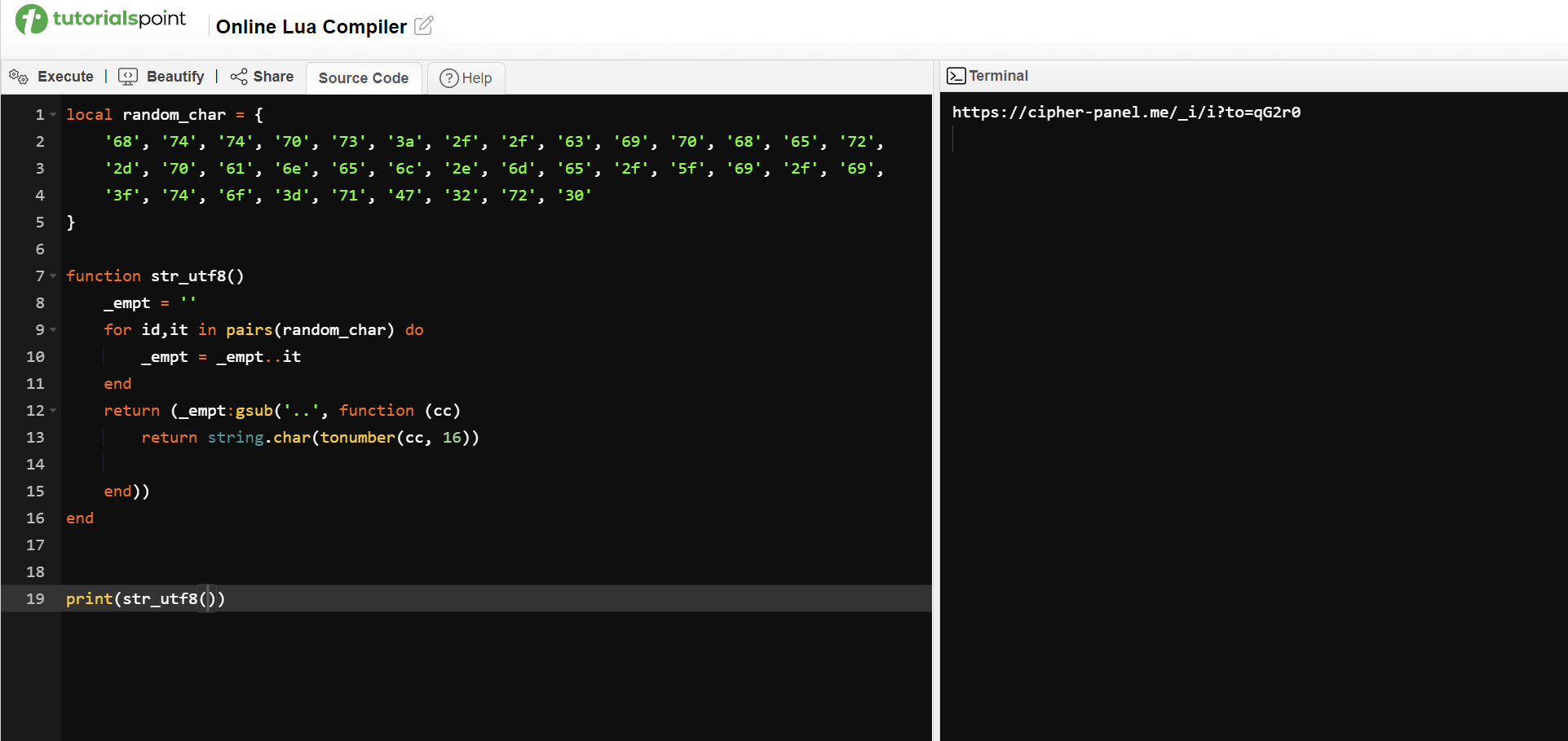The image size is (1568, 741).
Task: Click the edit pencil icon beside title
Action: [x=423, y=26]
